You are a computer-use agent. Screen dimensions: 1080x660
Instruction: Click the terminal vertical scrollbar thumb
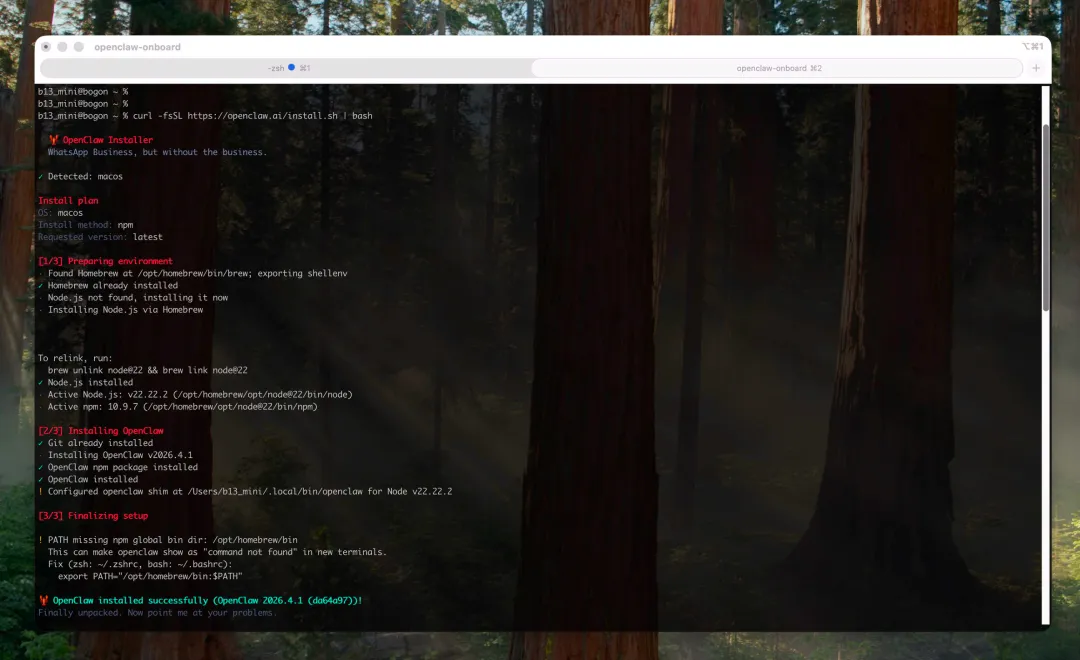click(1046, 217)
